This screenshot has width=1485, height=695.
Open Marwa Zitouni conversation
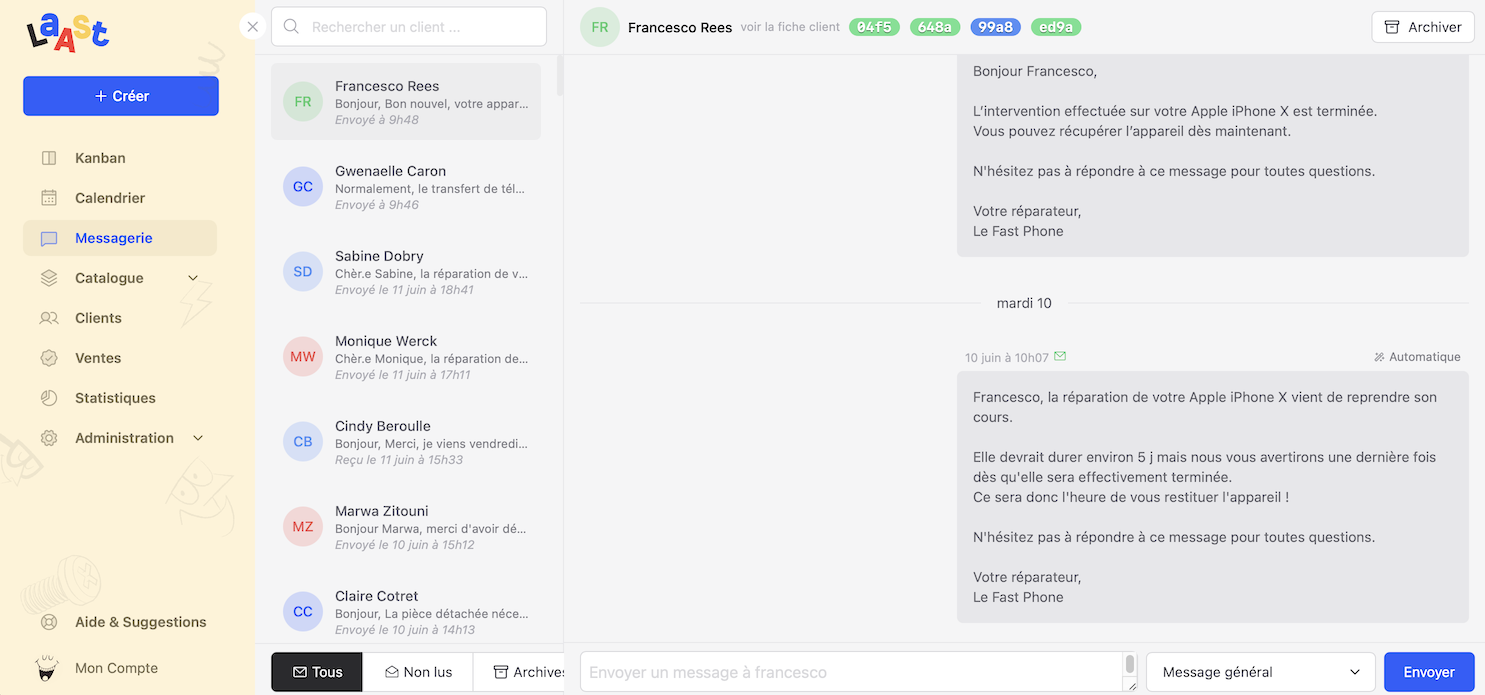(406, 527)
